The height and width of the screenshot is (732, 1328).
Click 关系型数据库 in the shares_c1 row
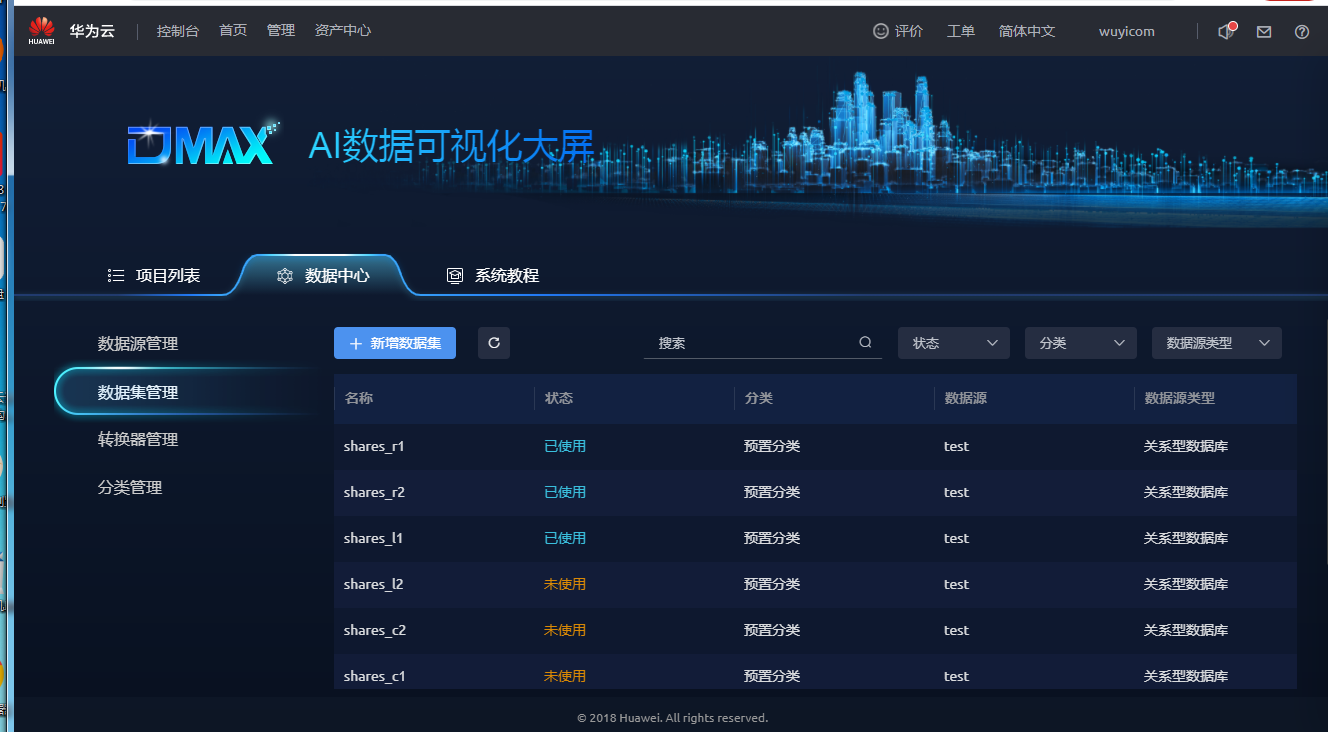(1186, 676)
